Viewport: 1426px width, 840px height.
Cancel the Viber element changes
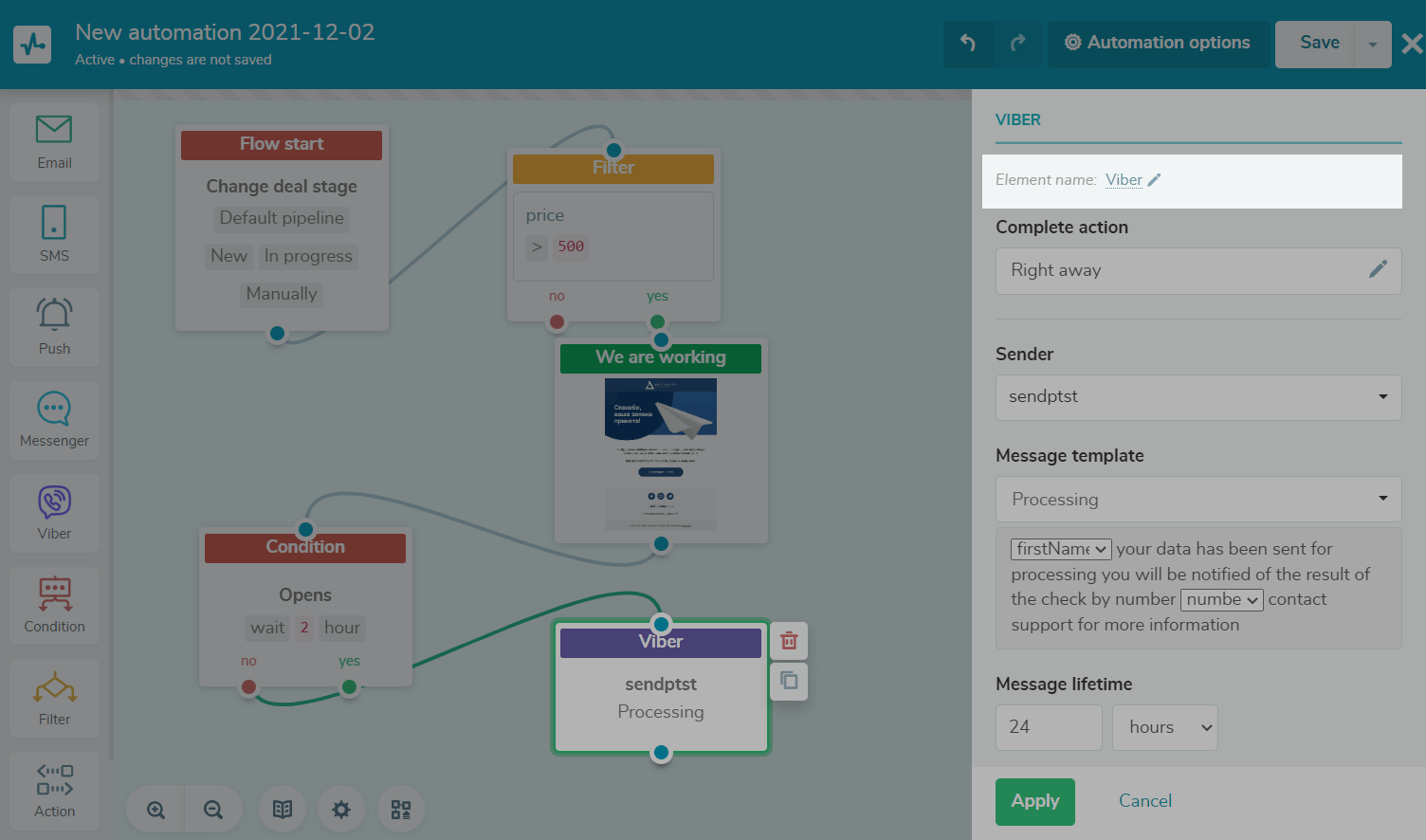1145,801
